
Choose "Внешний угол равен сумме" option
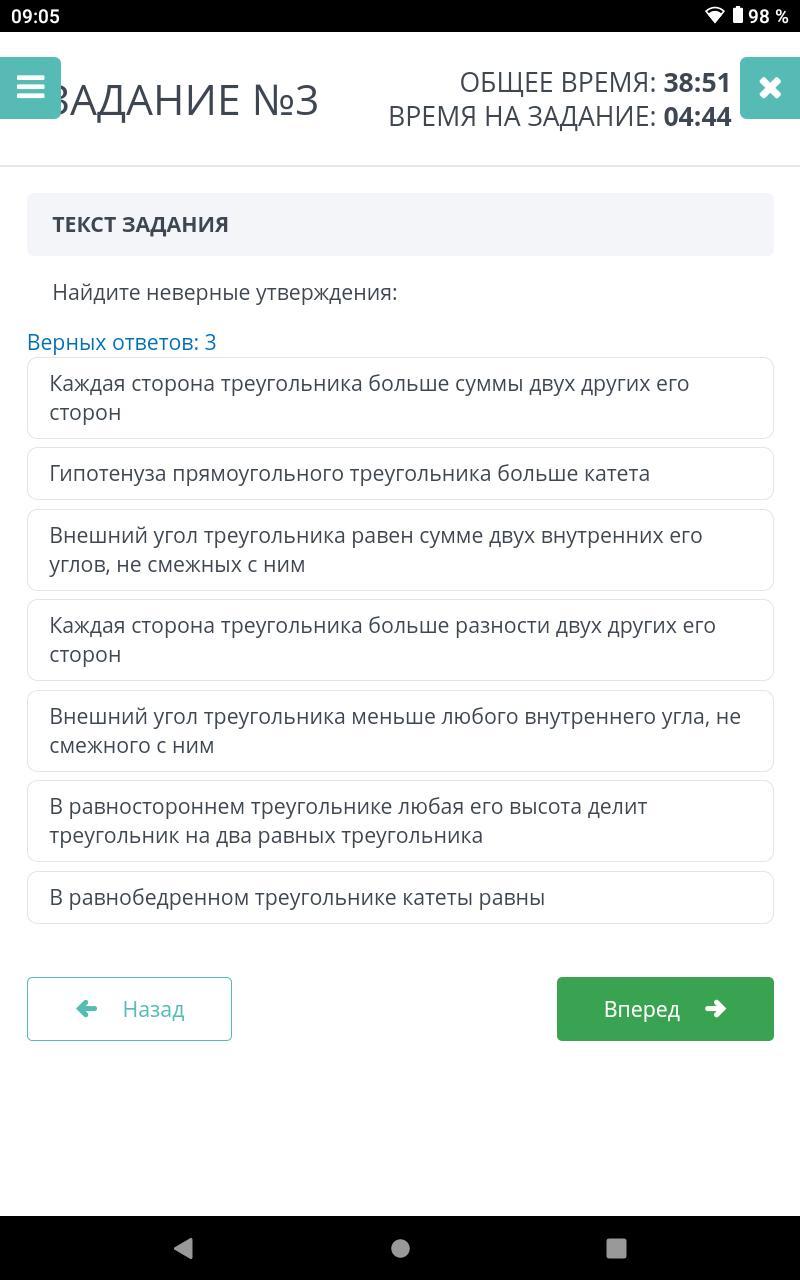[x=400, y=550]
